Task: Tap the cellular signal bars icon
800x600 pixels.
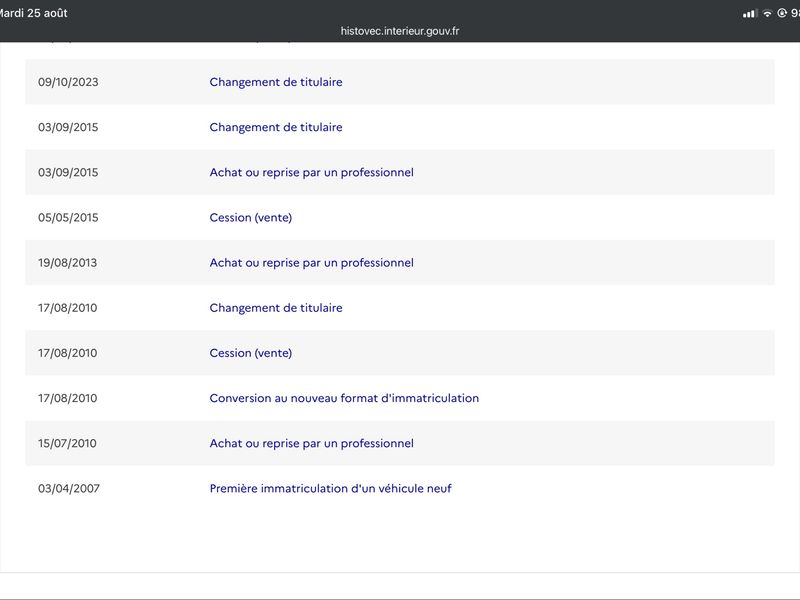Action: 749,13
